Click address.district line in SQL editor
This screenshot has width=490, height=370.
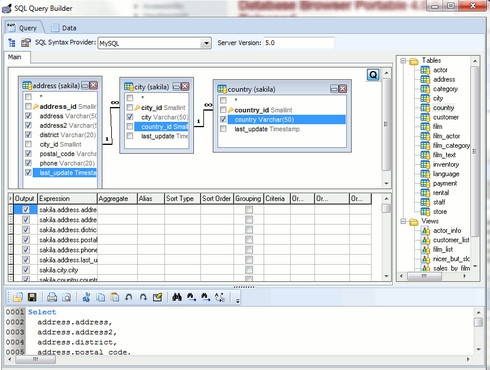click(x=77, y=342)
